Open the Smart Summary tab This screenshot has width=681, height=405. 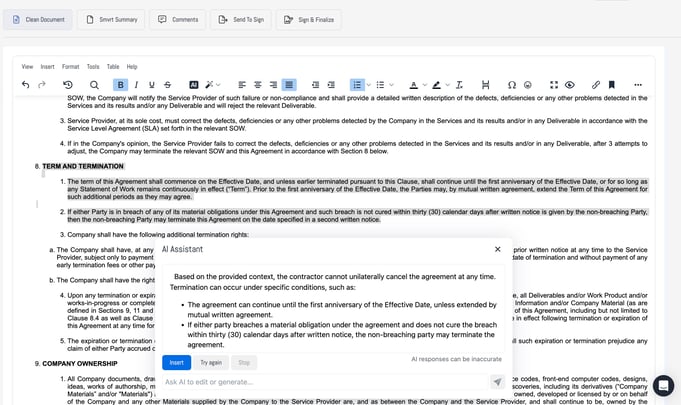tap(111, 20)
